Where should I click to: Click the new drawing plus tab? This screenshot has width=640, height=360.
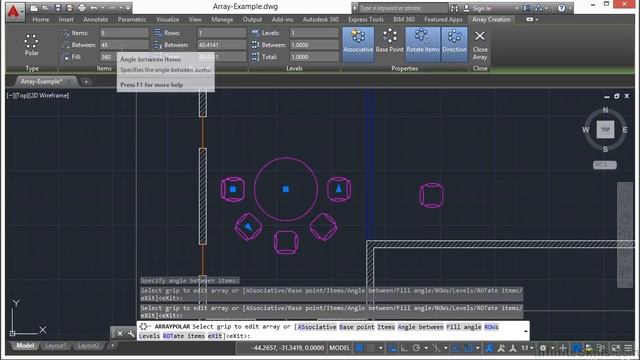pos(86,82)
